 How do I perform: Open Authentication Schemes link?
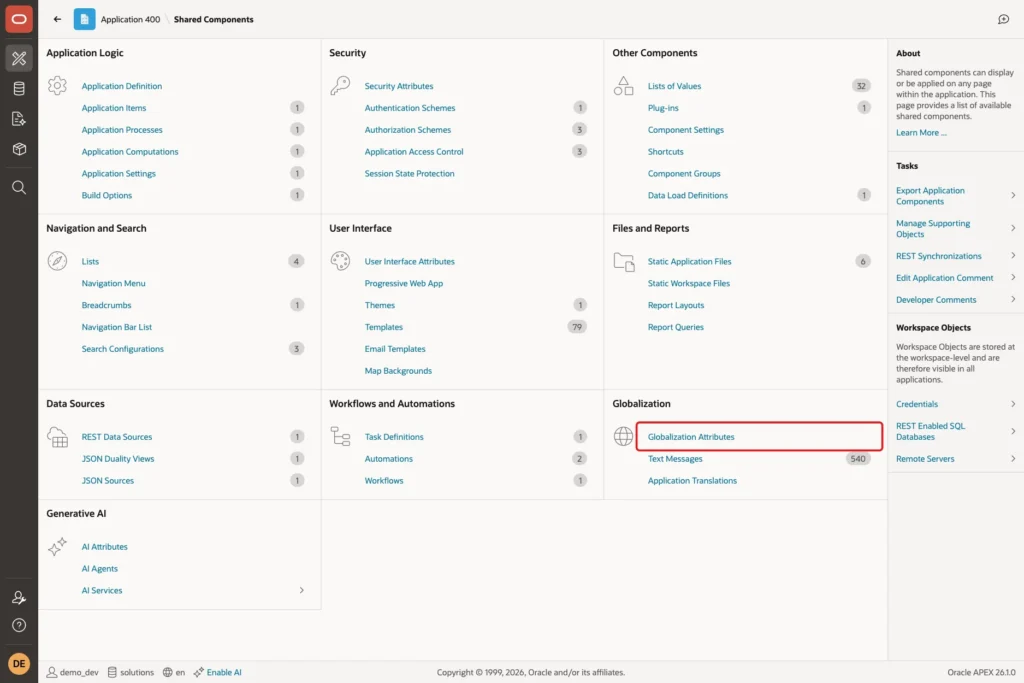409,108
